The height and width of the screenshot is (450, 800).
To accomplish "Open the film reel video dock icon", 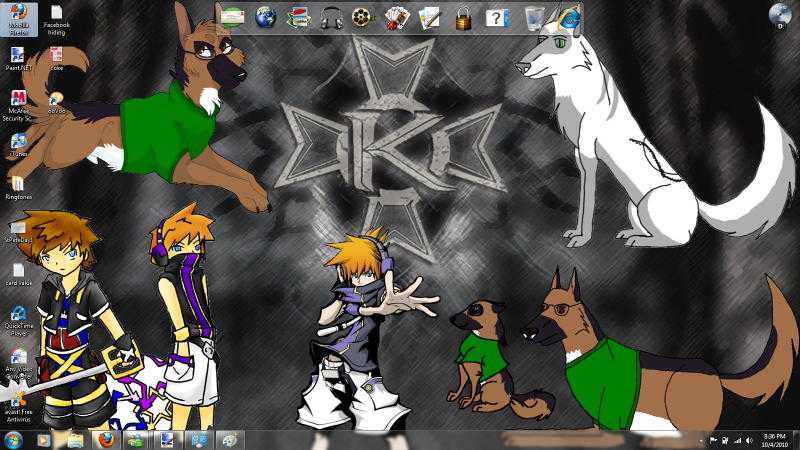I will 364,17.
